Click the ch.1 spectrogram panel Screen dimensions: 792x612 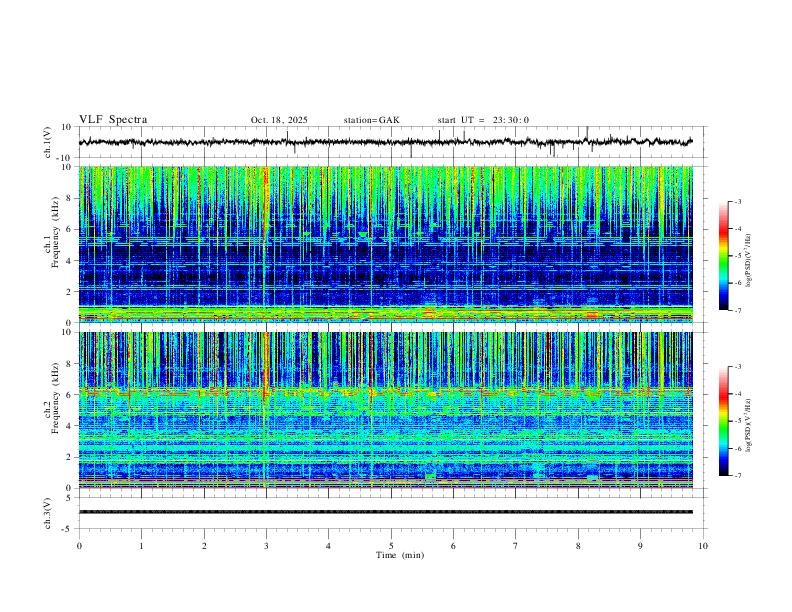pos(385,244)
